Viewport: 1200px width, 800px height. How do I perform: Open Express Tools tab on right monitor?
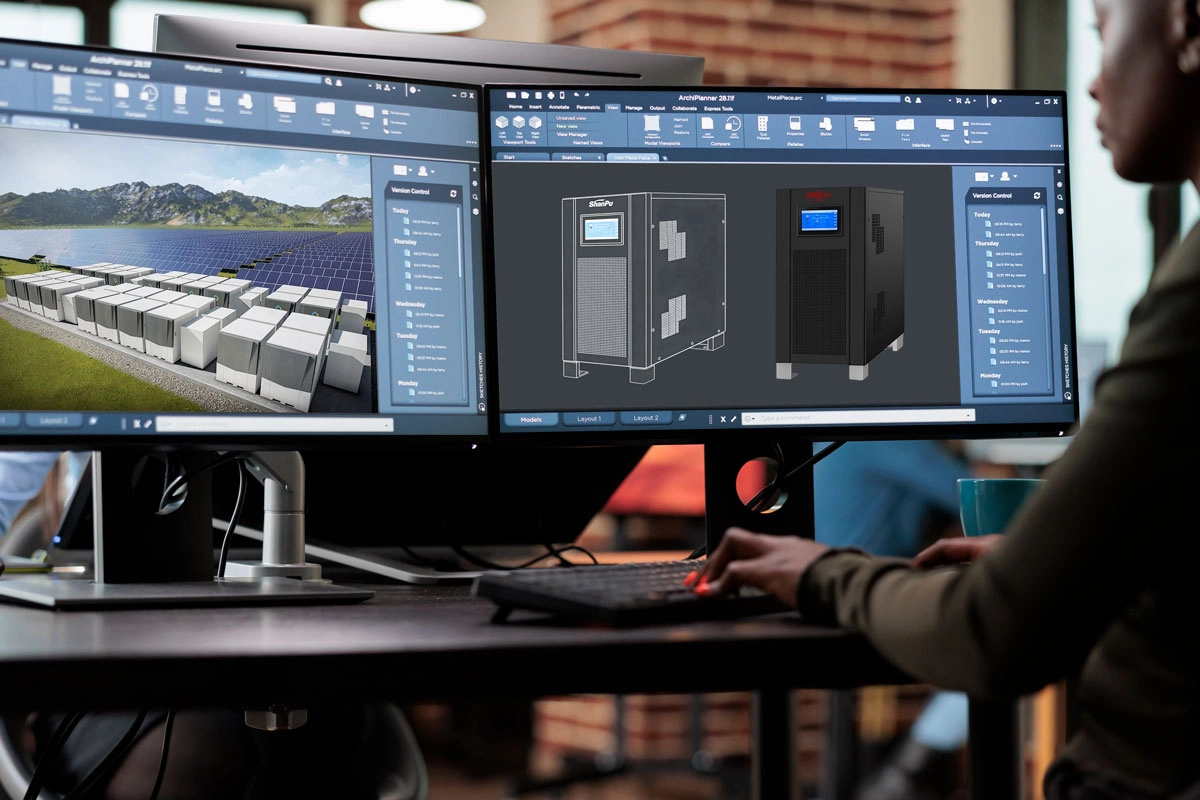[x=718, y=108]
